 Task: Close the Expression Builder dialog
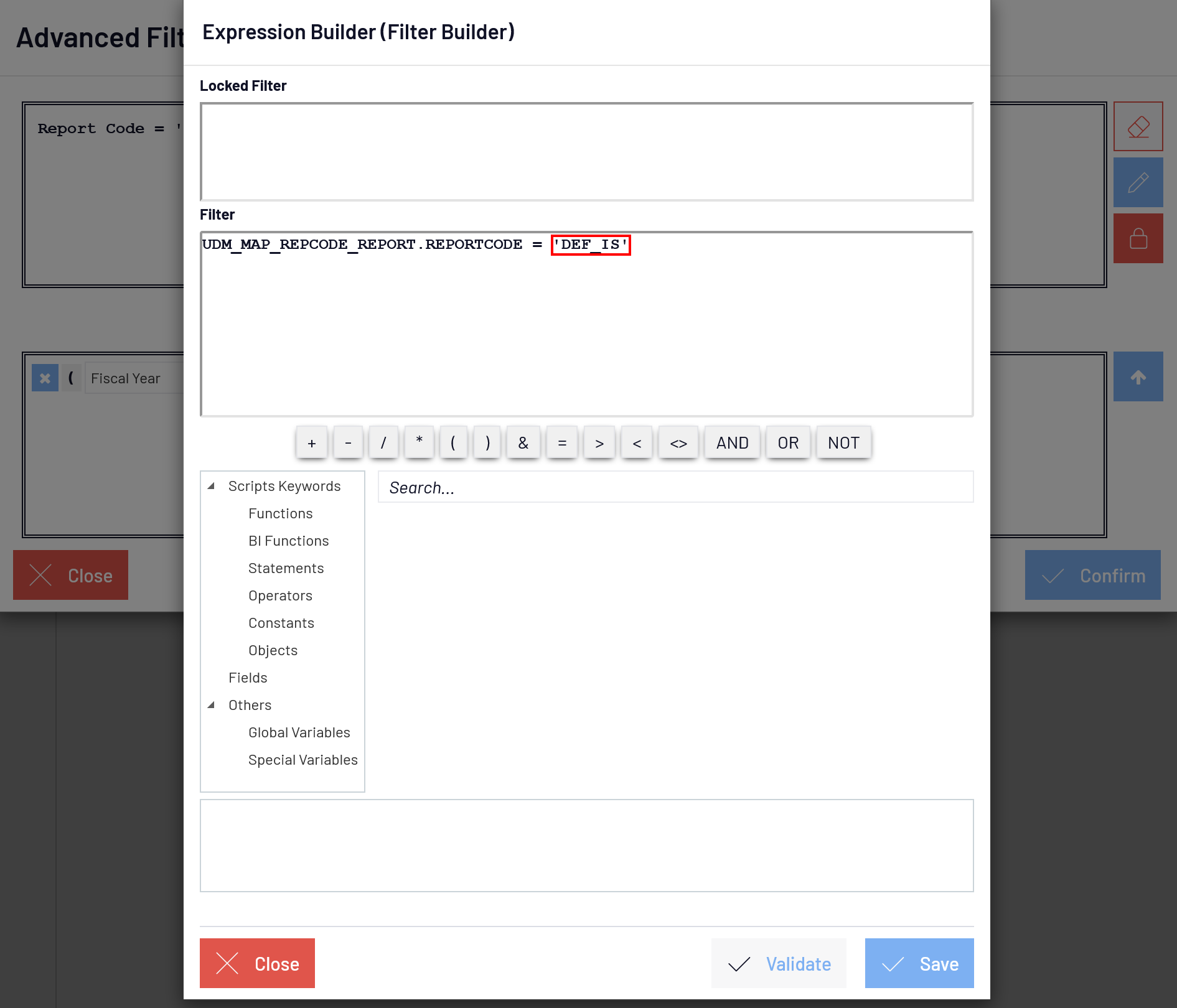coord(257,963)
